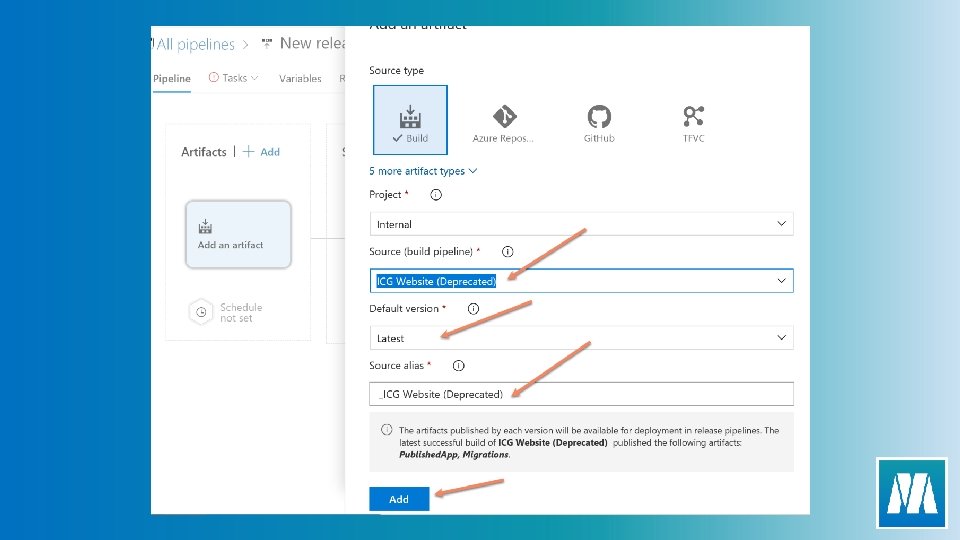Open the Default version dropdown showing Latest
Screen dimensions: 960x540
[x=582, y=338]
